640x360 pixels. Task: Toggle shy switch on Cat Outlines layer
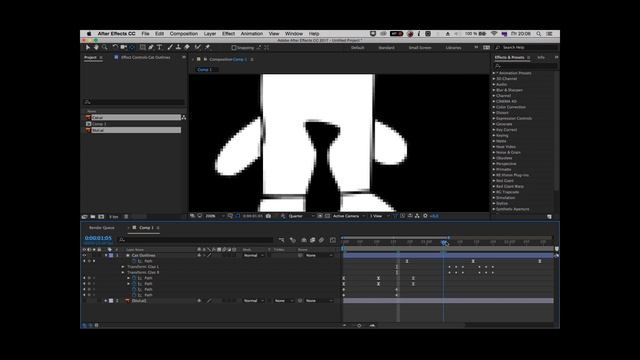(x=199, y=256)
